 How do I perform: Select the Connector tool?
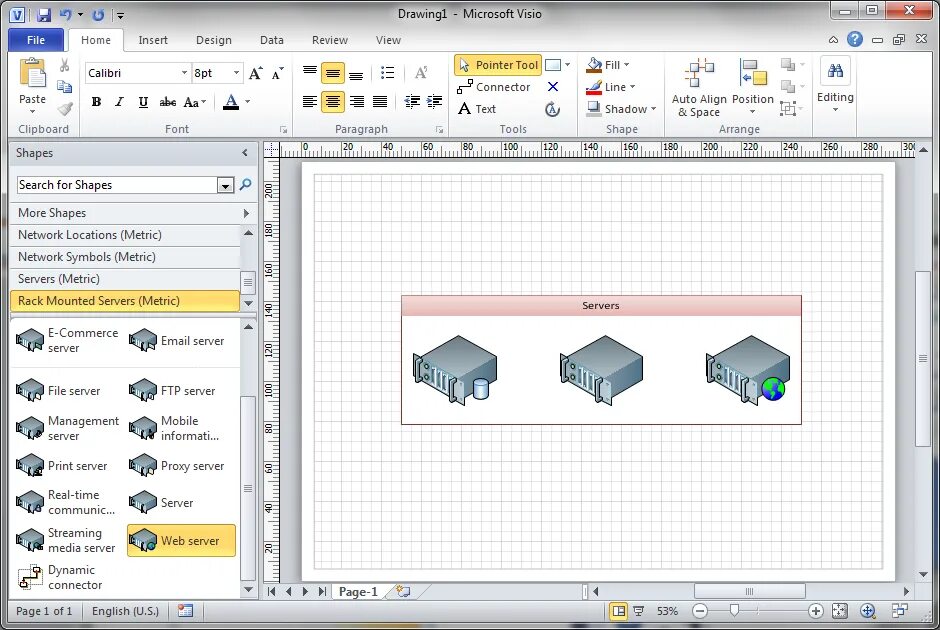(494, 87)
